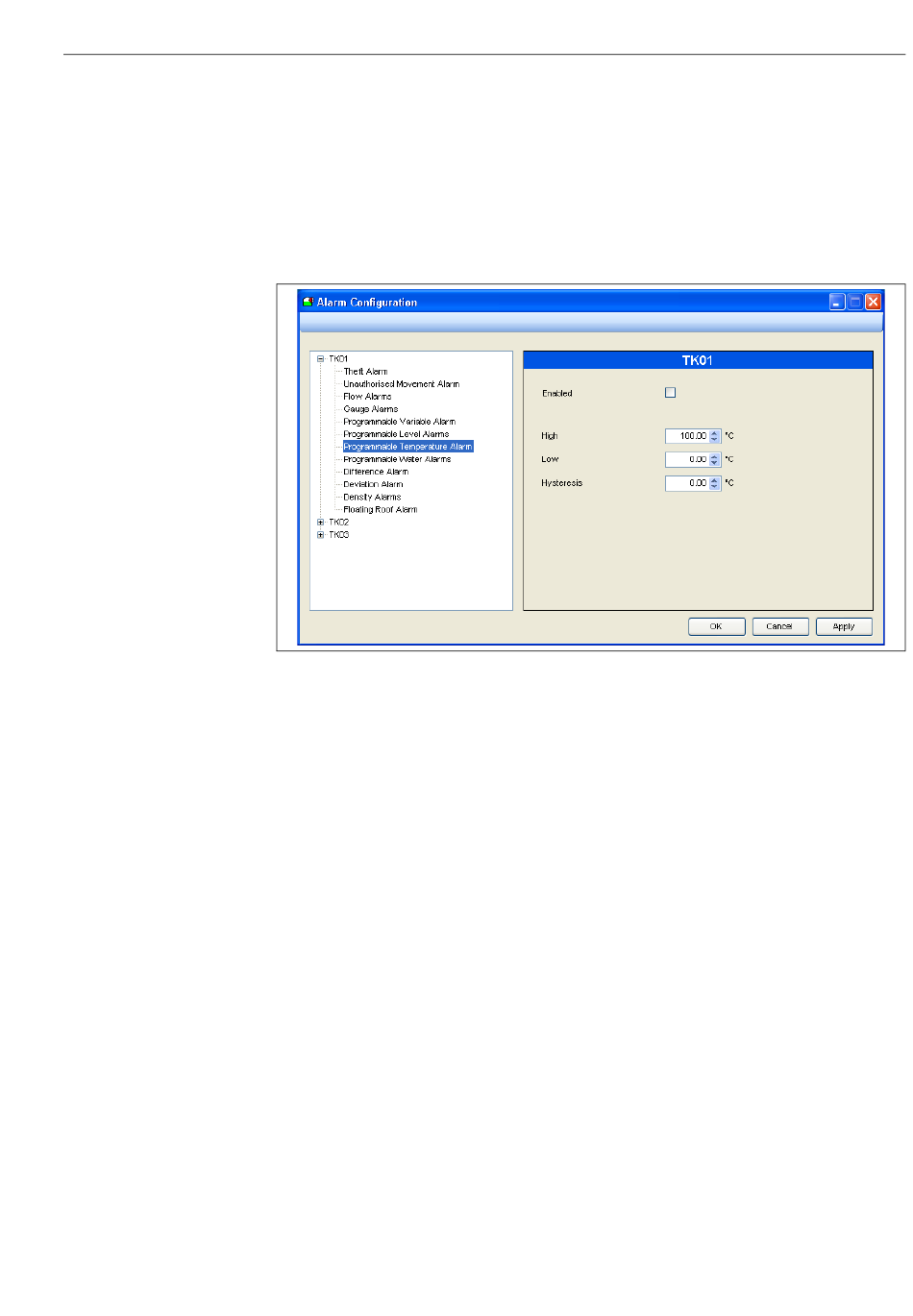
Task: Select Theft Alarm in the tree
Action: click(365, 372)
